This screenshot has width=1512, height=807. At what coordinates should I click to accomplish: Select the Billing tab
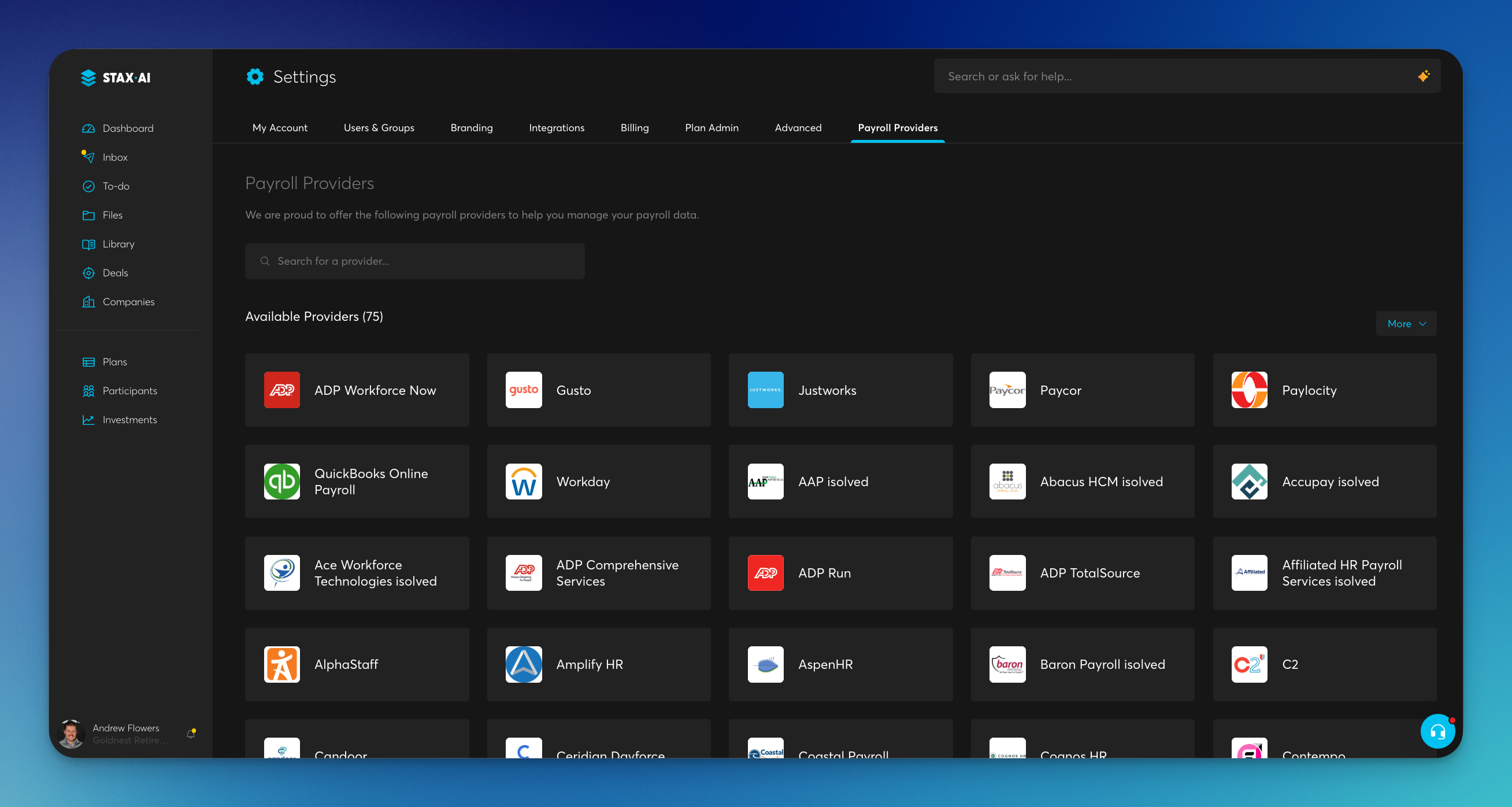tap(635, 128)
